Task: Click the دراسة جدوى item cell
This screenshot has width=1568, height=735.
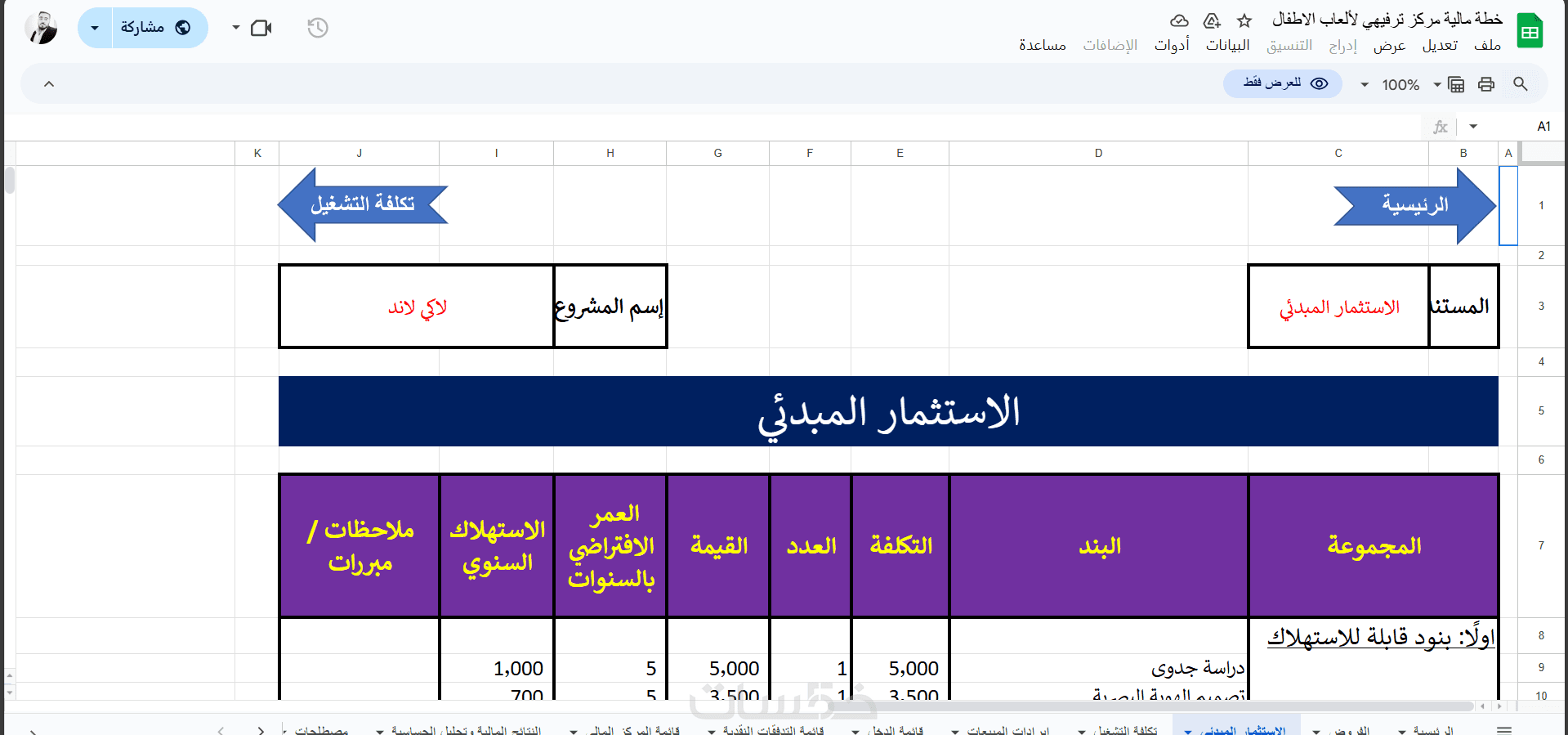Action: (1099, 668)
